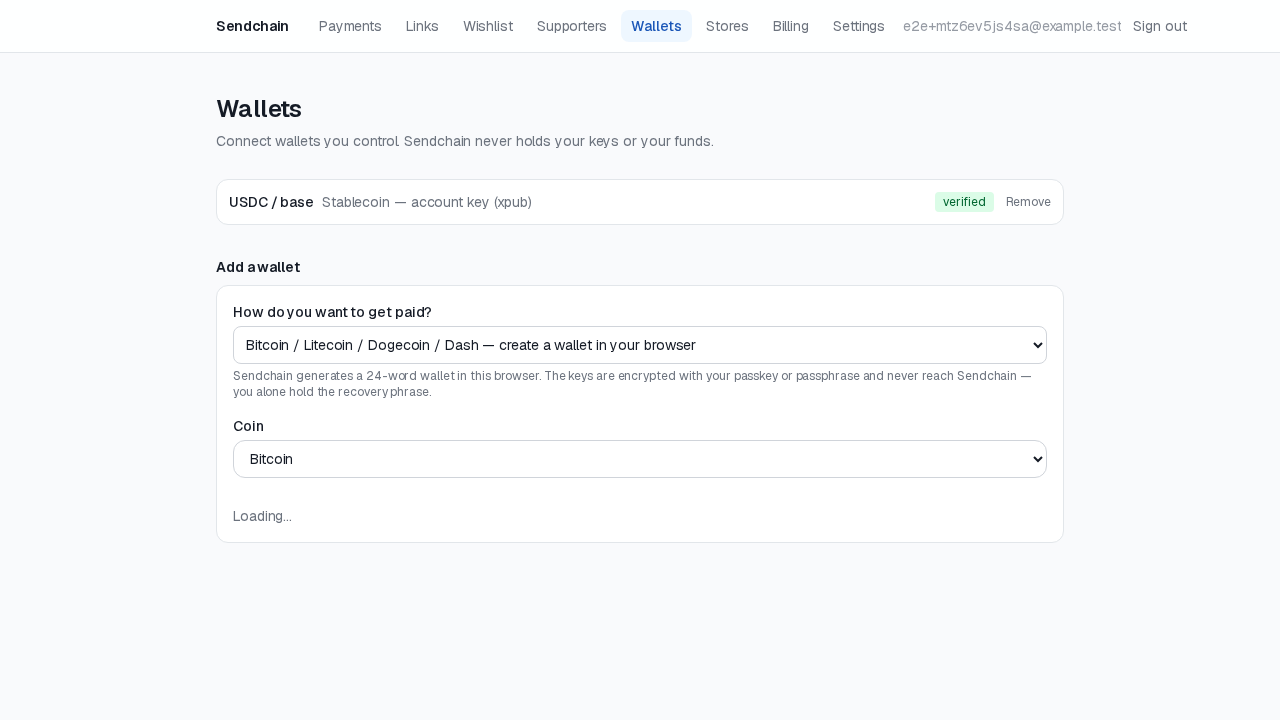This screenshot has width=1280, height=720.
Task: Switch to the Wishlist tab
Action: pyautogui.click(x=488, y=26)
